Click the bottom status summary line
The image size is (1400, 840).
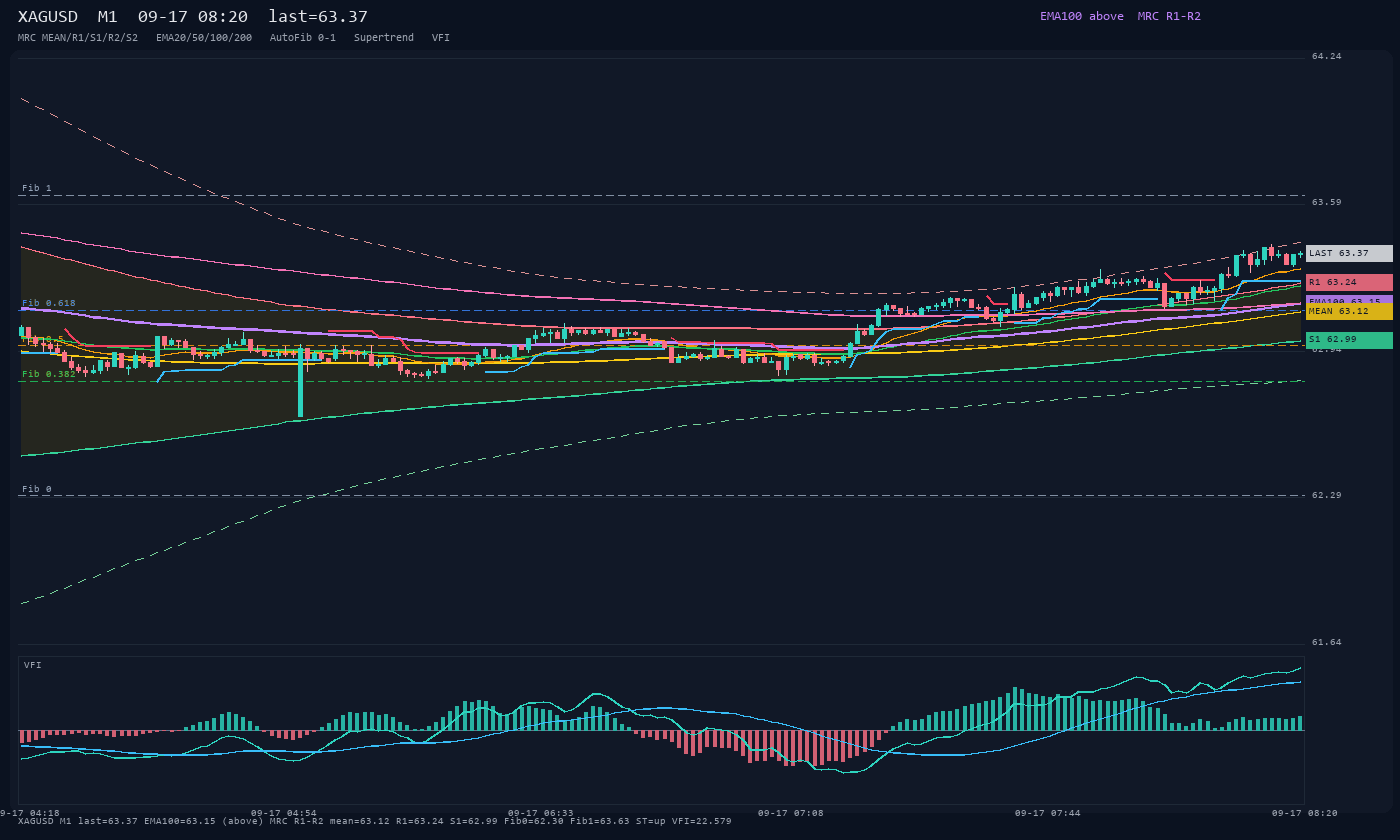tap(375, 822)
